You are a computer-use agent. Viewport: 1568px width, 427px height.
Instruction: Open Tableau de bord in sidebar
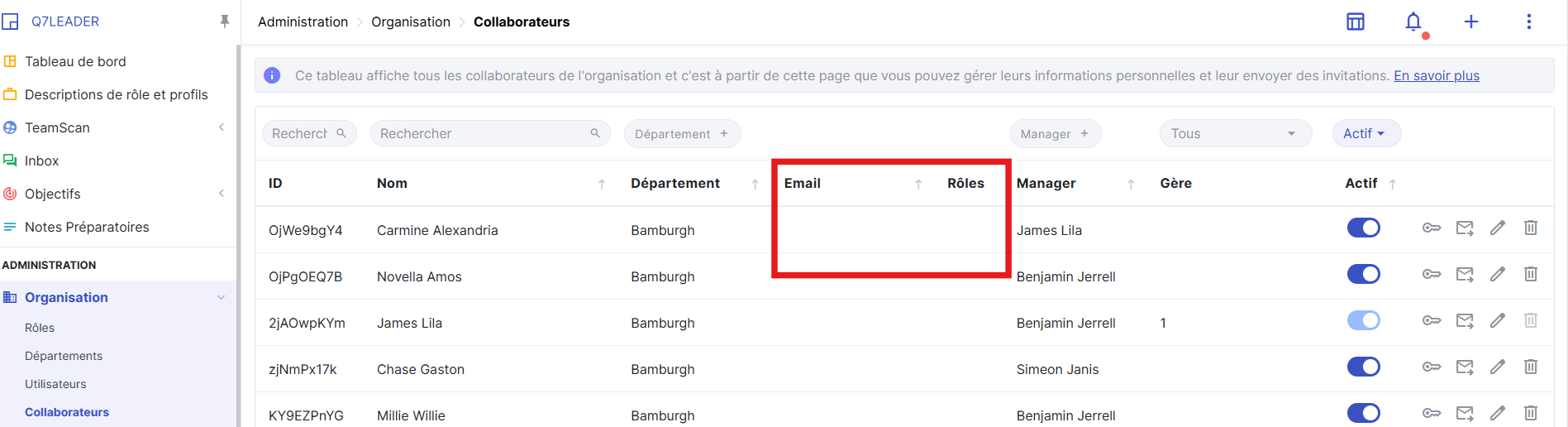pyautogui.click(x=75, y=61)
